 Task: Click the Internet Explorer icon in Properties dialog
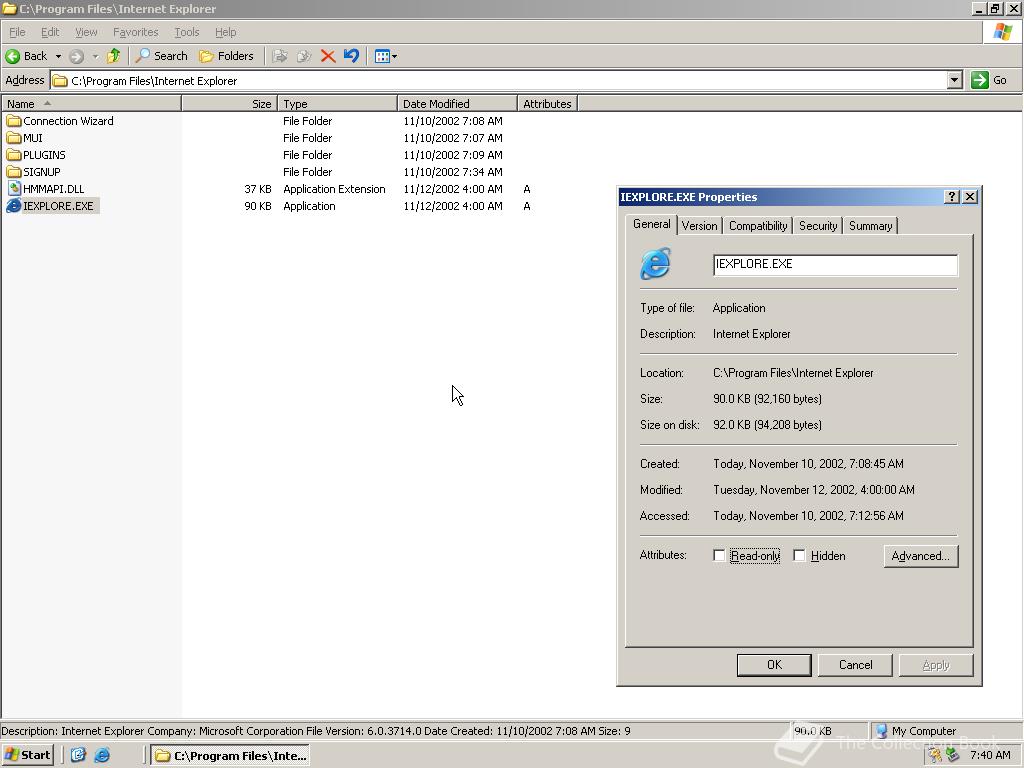pos(656,263)
